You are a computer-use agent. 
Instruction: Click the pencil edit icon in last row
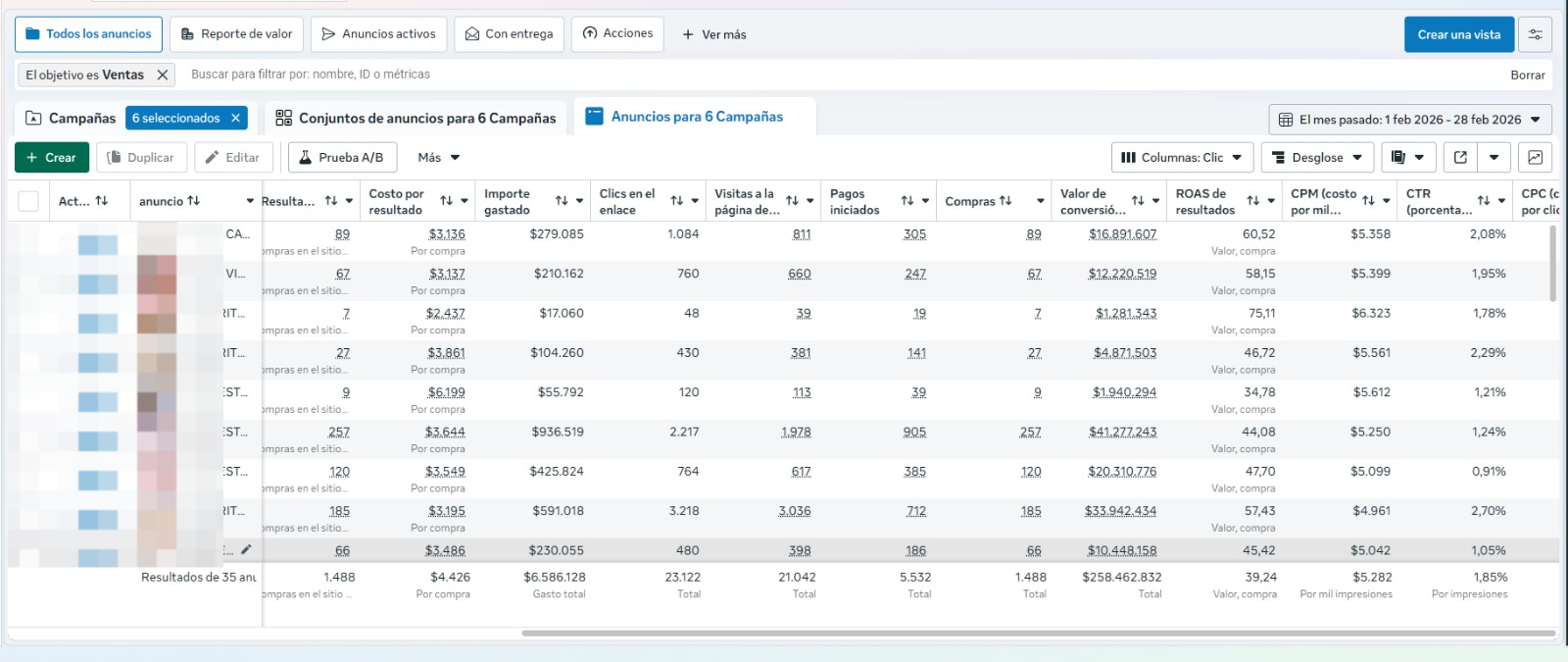click(x=246, y=550)
